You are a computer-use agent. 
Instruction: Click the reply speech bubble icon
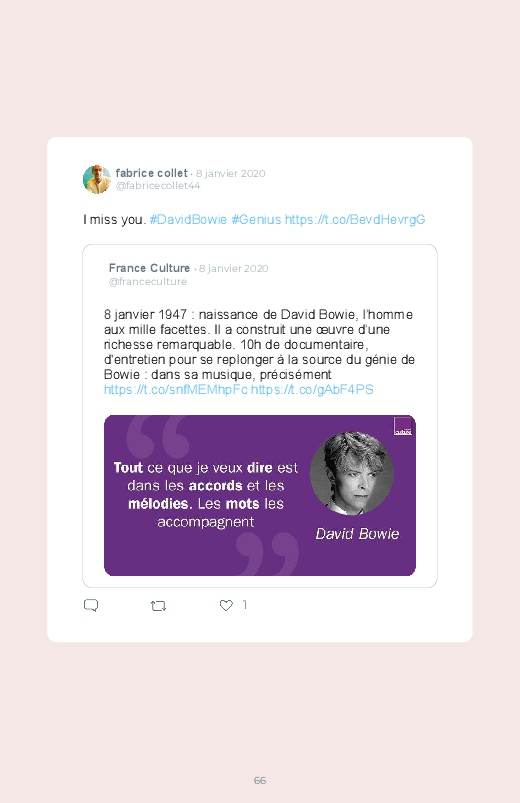91,605
